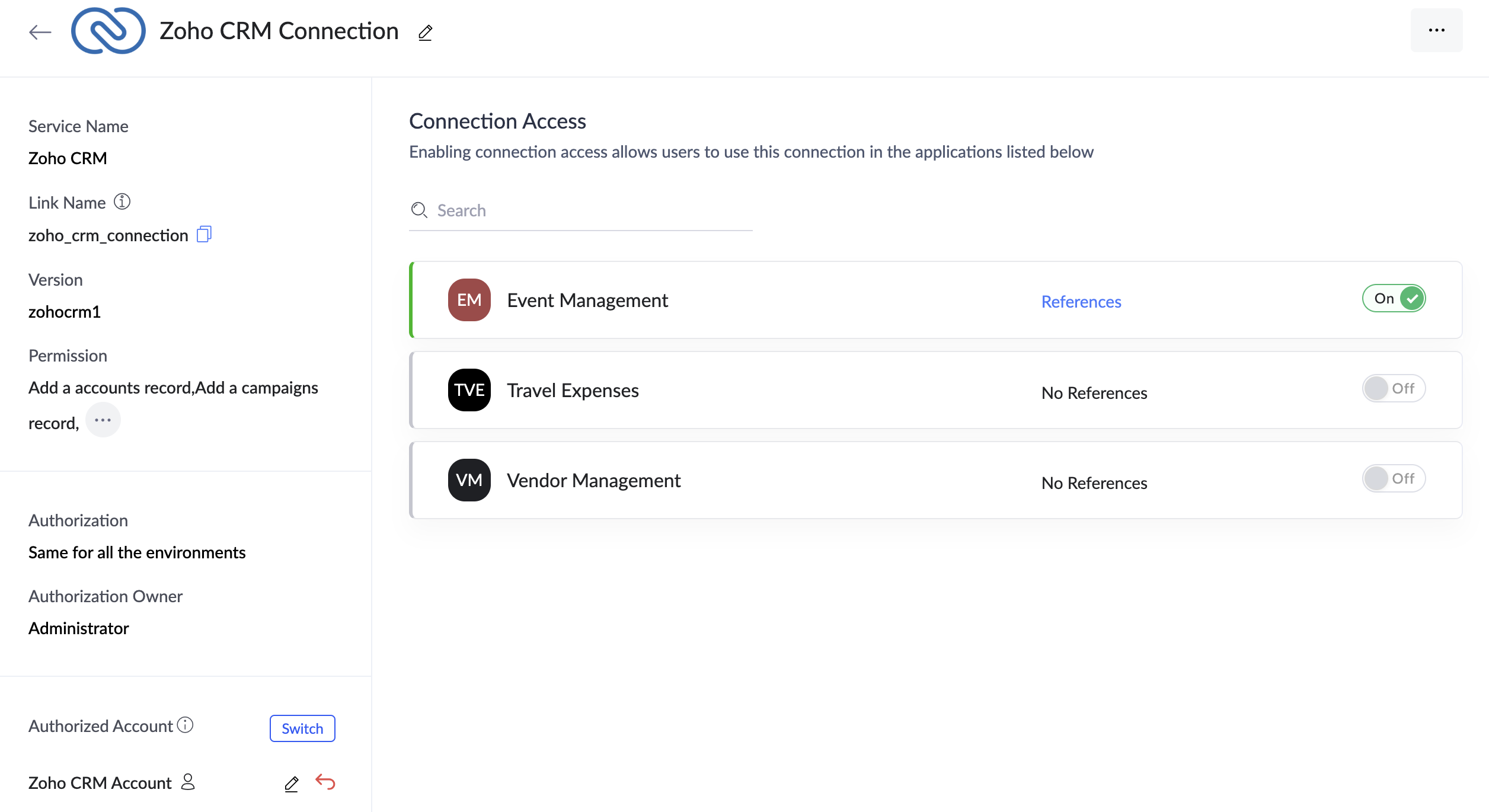The width and height of the screenshot is (1489, 812).
Task: Click Link Name info icon
Action: (122, 202)
